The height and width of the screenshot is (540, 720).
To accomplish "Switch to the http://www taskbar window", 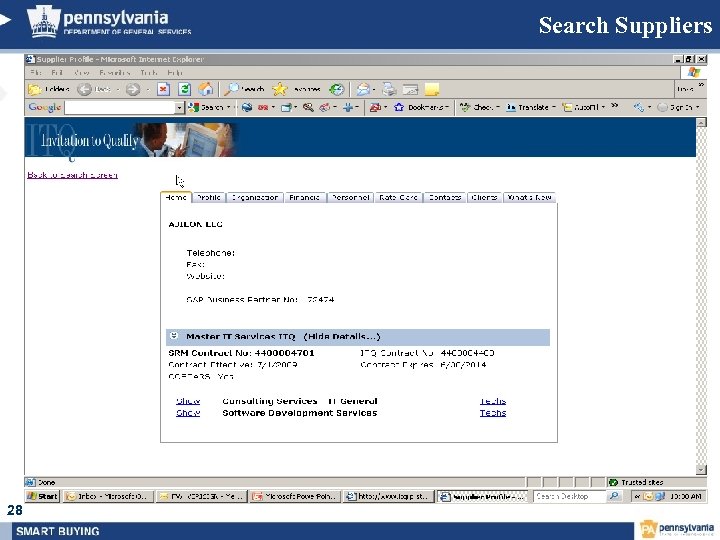I will [388, 496].
